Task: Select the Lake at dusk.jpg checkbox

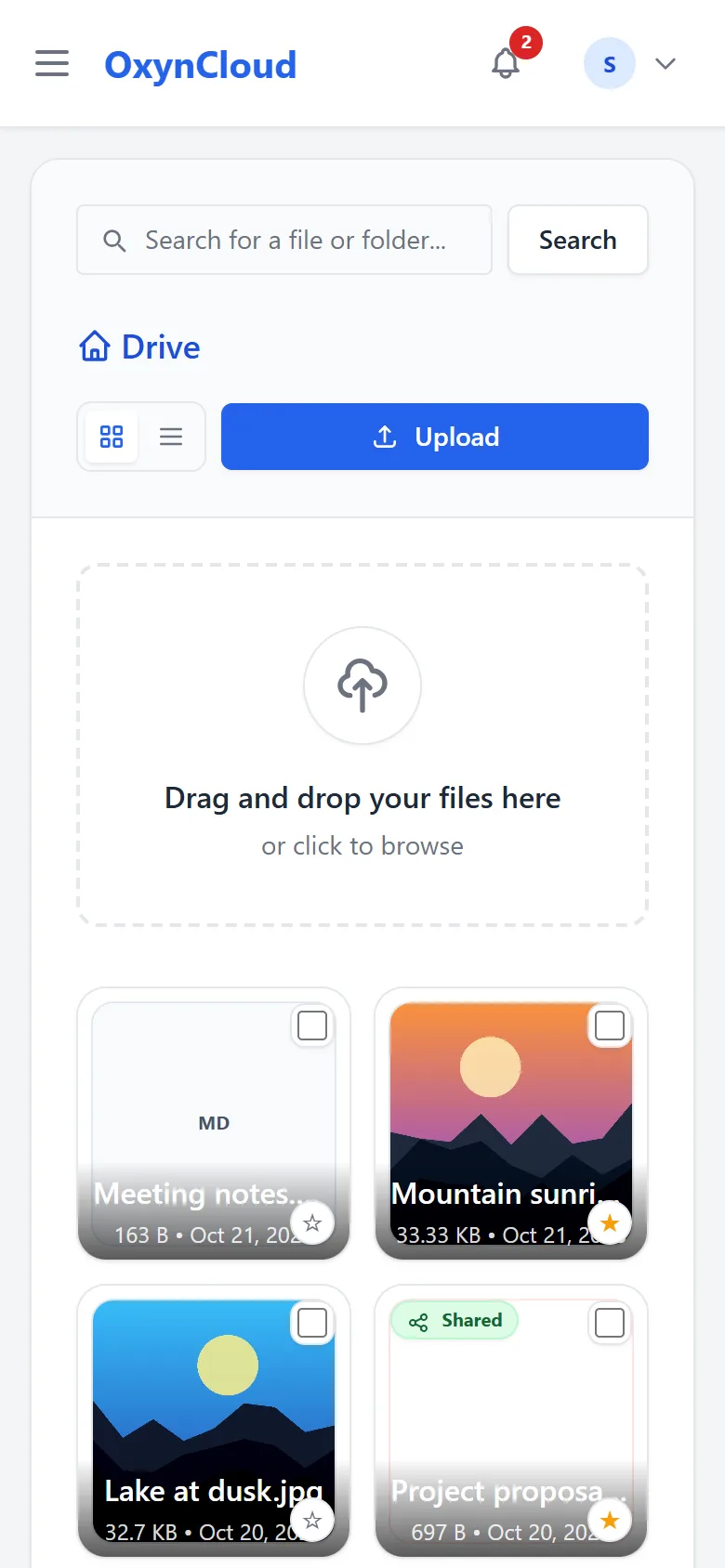Action: click(312, 1323)
